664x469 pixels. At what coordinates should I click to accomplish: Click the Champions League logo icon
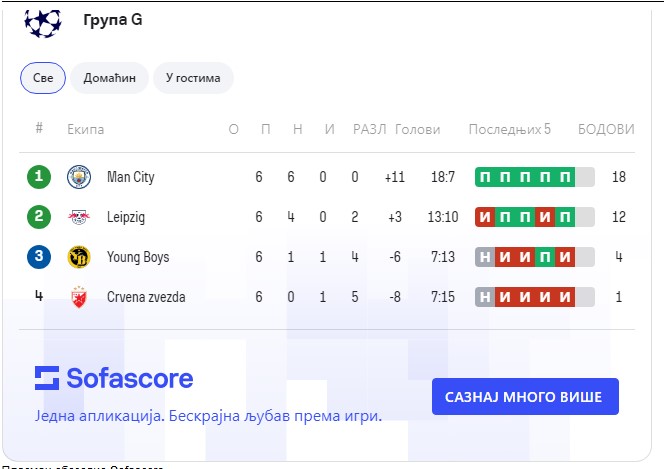[43, 22]
